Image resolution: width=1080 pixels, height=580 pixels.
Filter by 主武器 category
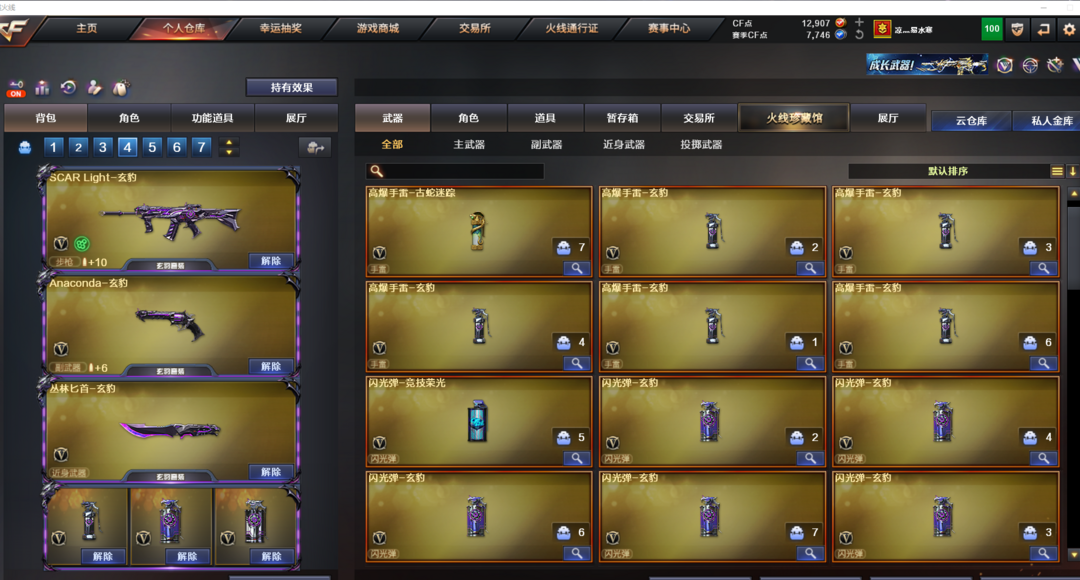tap(469, 145)
